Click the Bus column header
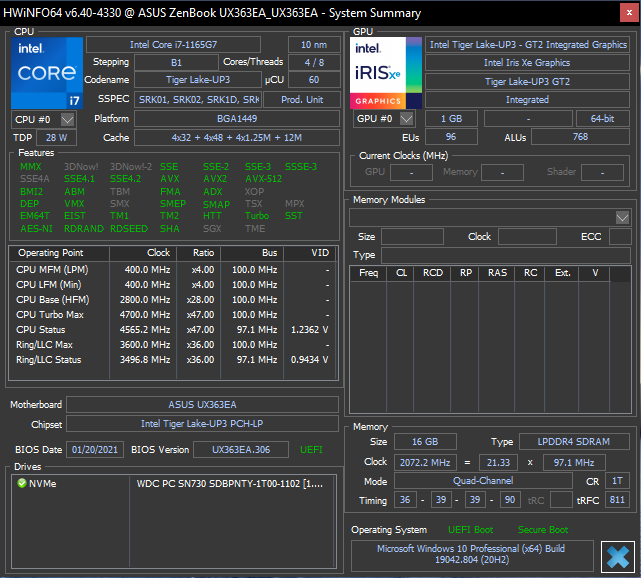Screen dimensions: 641x578 pos(252,253)
